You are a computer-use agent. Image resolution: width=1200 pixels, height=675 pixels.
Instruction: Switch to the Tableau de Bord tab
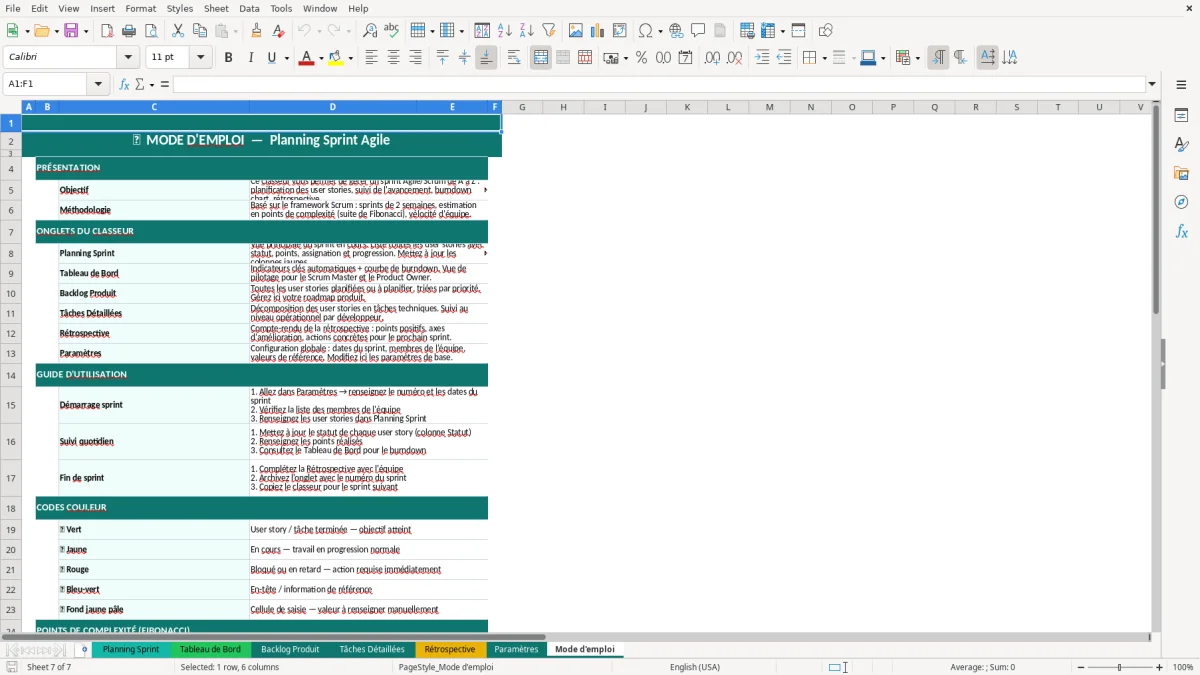(210, 649)
